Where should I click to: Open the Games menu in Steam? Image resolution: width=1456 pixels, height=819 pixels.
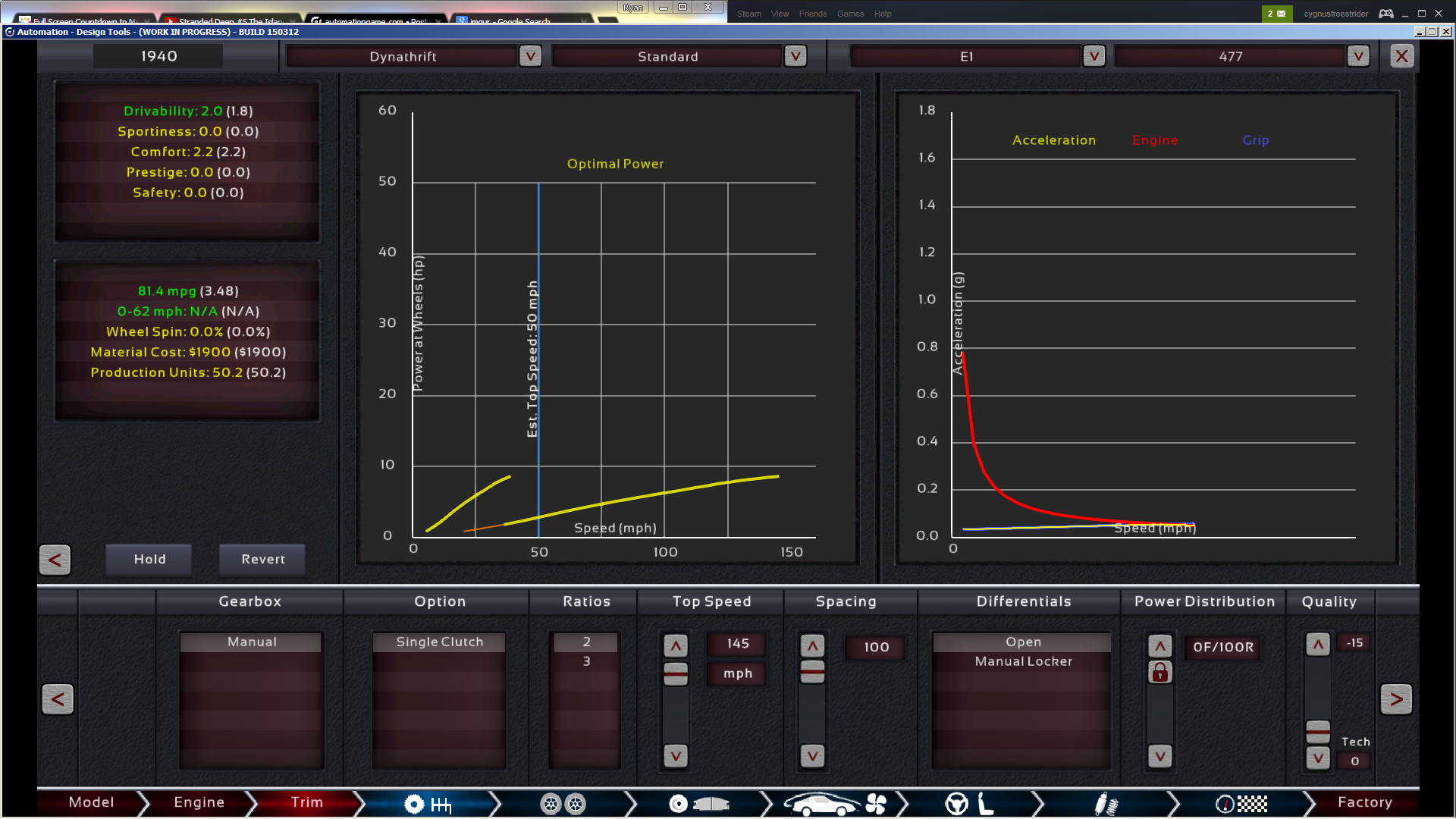click(850, 14)
